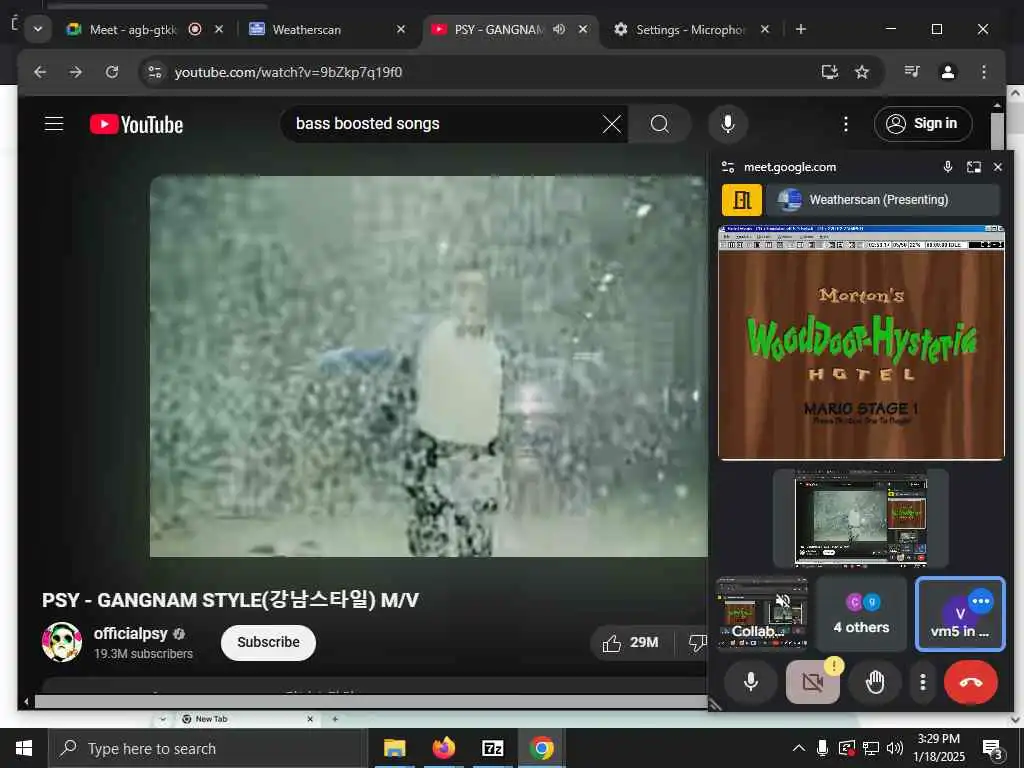Click the youtube.com URL address field
This screenshot has width=1024, height=768.
coord(288,72)
